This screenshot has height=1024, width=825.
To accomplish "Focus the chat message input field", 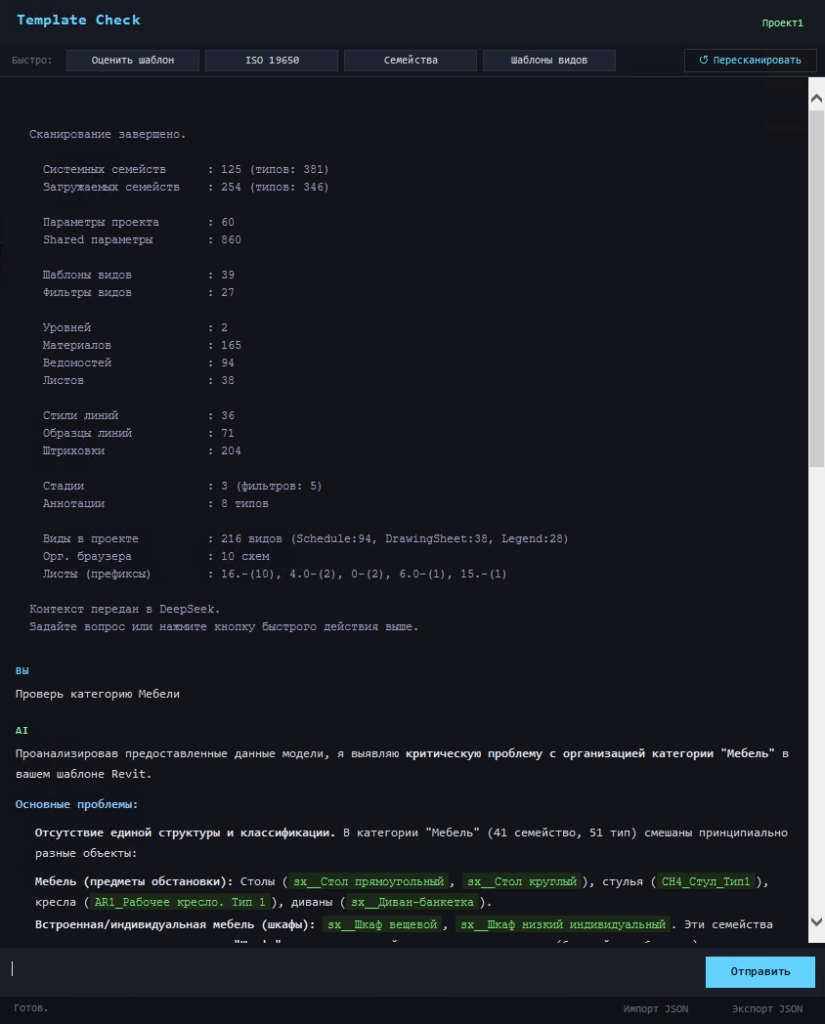I will tap(350, 970).
